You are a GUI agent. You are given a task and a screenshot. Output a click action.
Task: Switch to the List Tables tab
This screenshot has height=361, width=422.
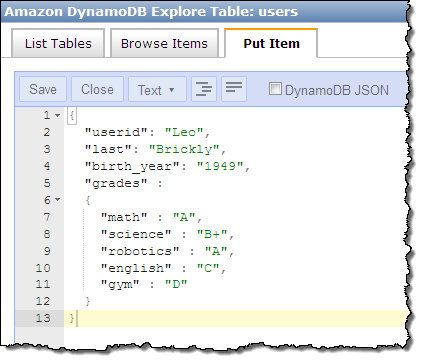(58, 43)
